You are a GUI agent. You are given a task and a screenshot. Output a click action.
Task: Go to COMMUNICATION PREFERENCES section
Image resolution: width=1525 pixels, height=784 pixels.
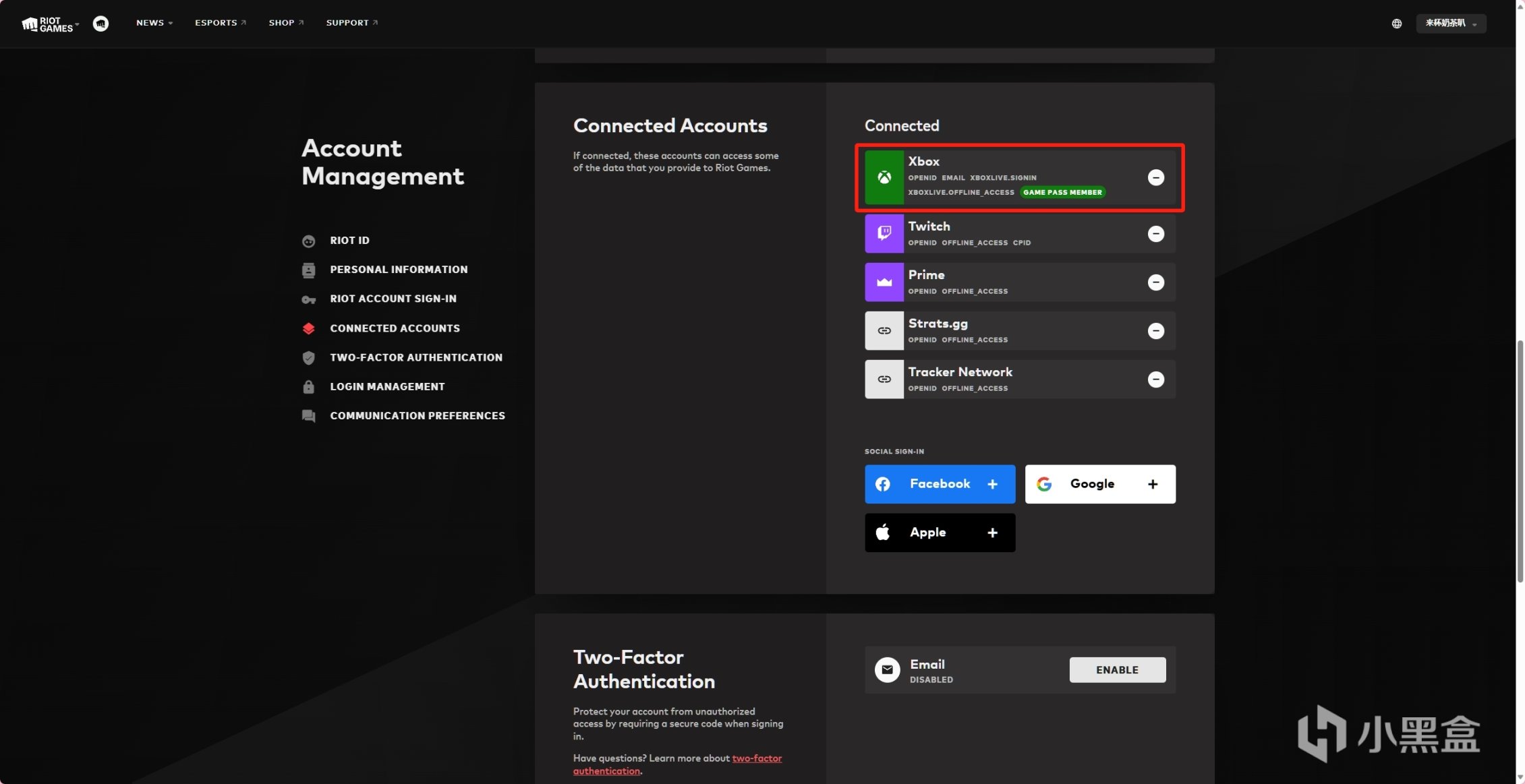tap(418, 416)
